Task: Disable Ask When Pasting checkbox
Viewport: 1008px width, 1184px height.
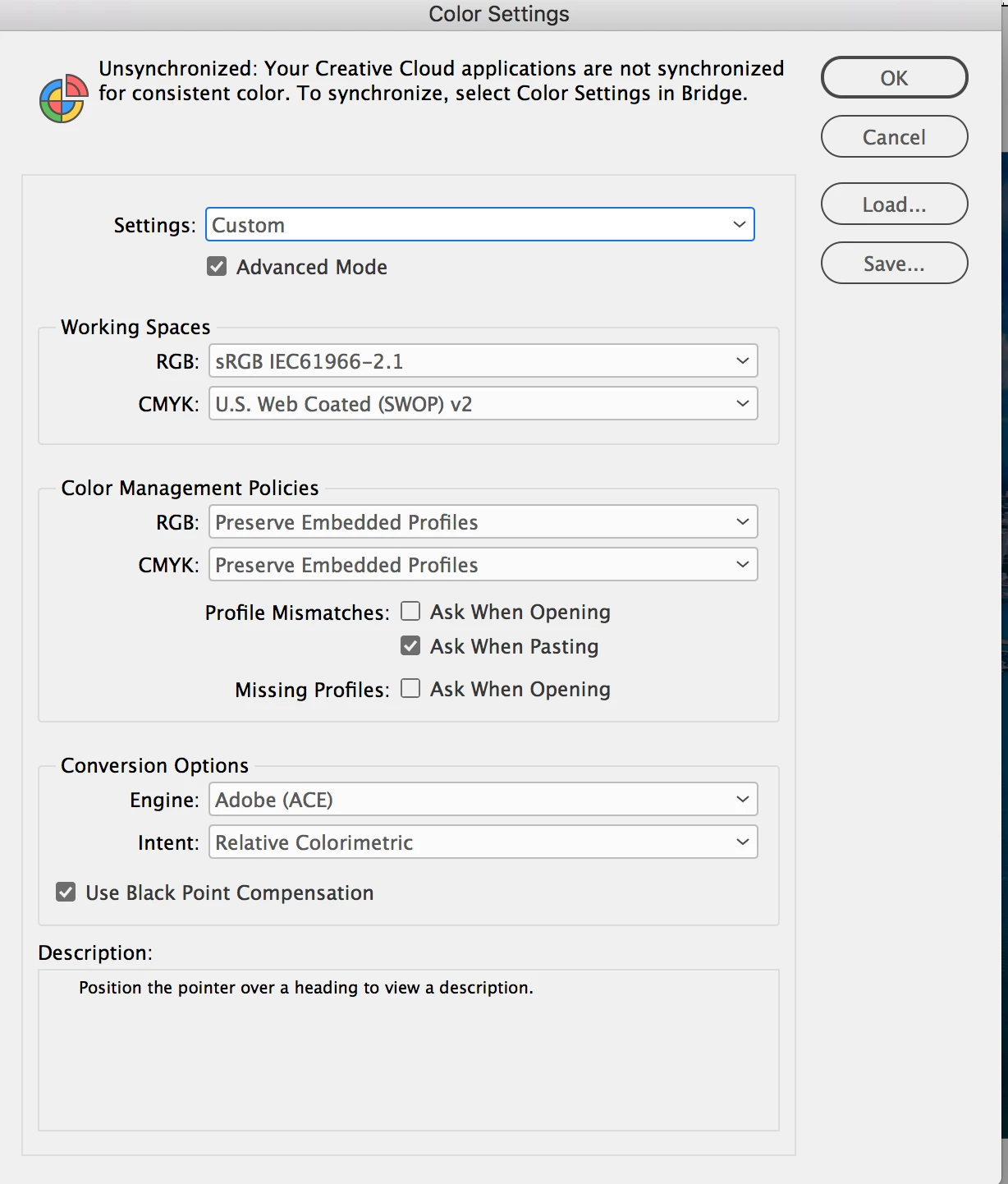Action: pyautogui.click(x=410, y=645)
